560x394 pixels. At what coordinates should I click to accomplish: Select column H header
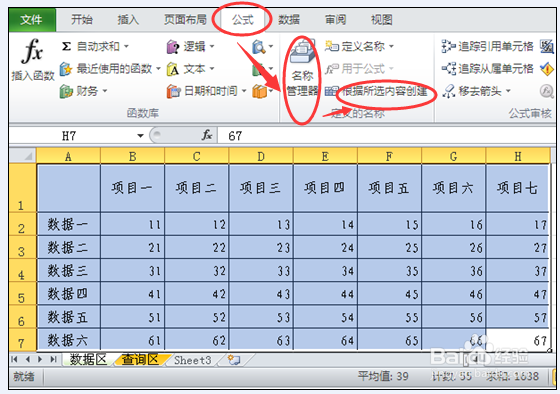(518, 156)
